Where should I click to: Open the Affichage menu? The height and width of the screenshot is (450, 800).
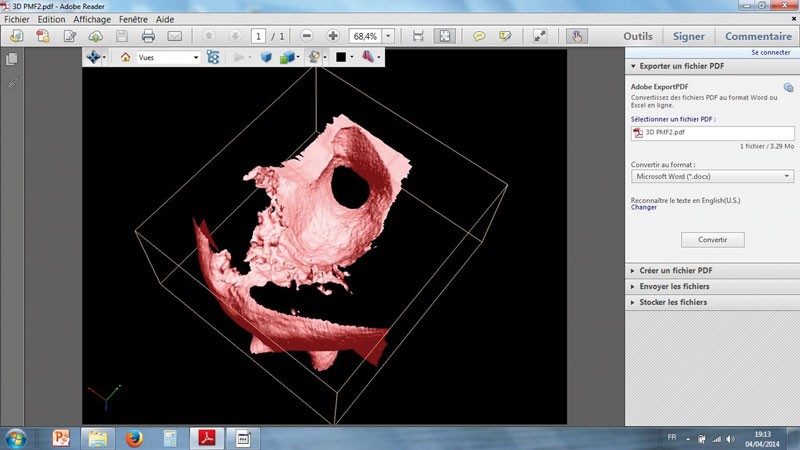(x=92, y=19)
